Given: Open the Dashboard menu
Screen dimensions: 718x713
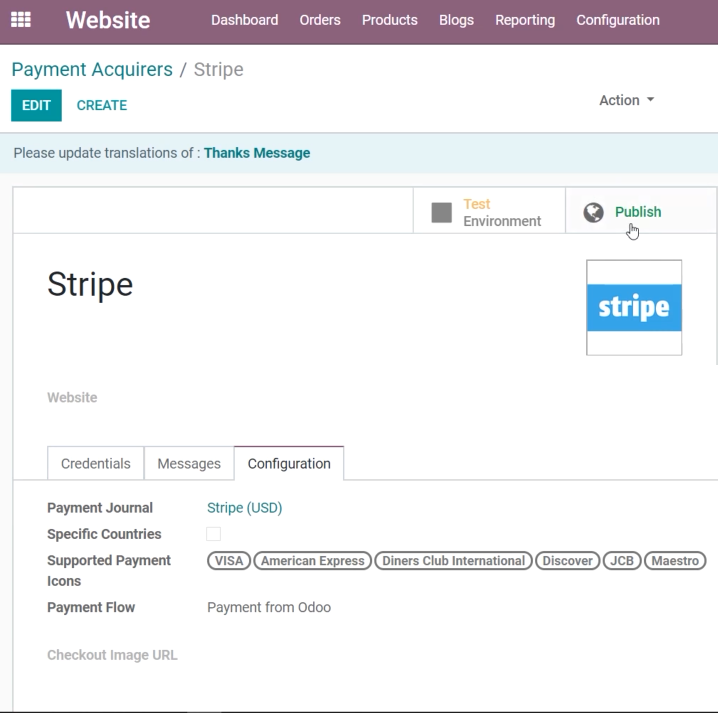Looking at the screenshot, I should [x=245, y=20].
